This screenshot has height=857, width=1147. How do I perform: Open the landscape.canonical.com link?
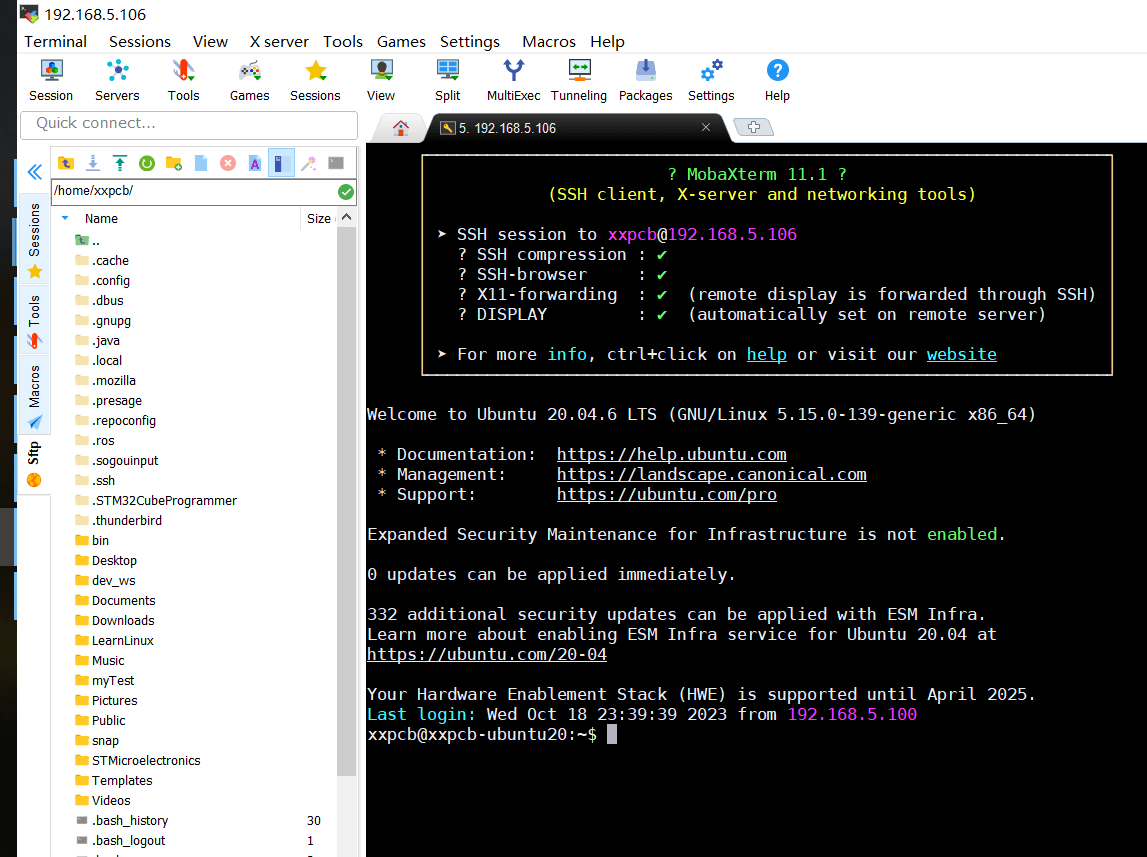[x=711, y=475]
